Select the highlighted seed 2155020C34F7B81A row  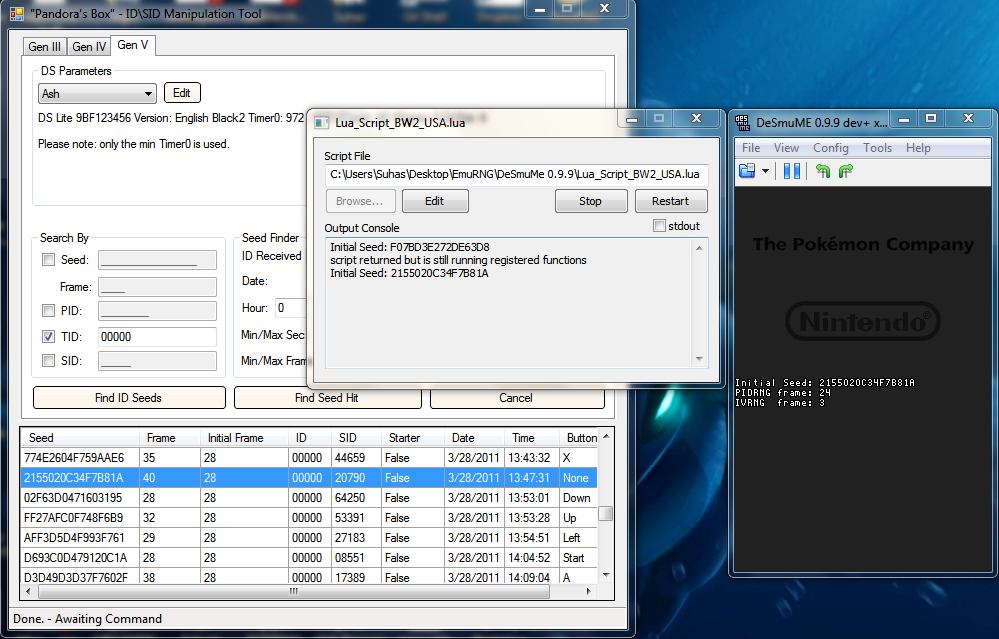pos(309,478)
